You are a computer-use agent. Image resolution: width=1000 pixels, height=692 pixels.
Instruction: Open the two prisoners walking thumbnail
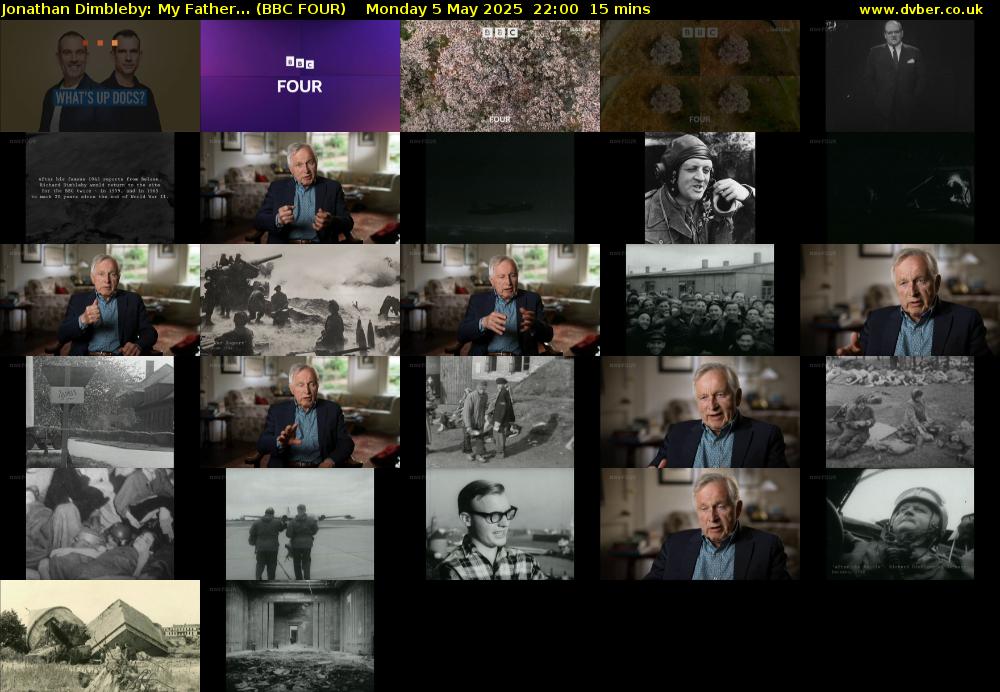point(500,412)
